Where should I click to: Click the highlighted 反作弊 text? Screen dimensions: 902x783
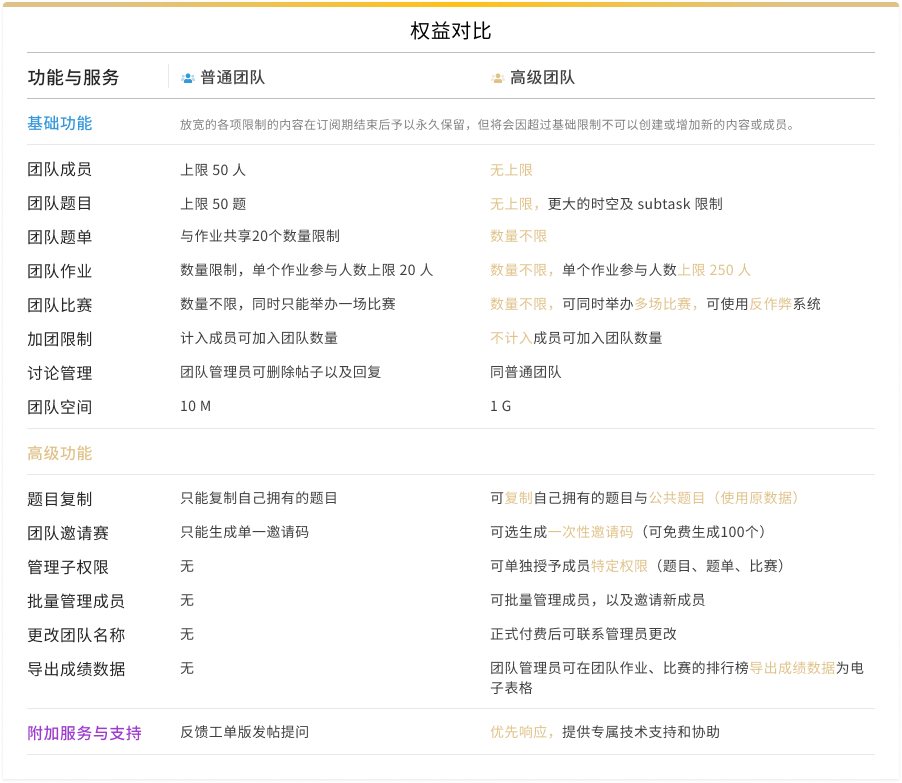[x=770, y=304]
